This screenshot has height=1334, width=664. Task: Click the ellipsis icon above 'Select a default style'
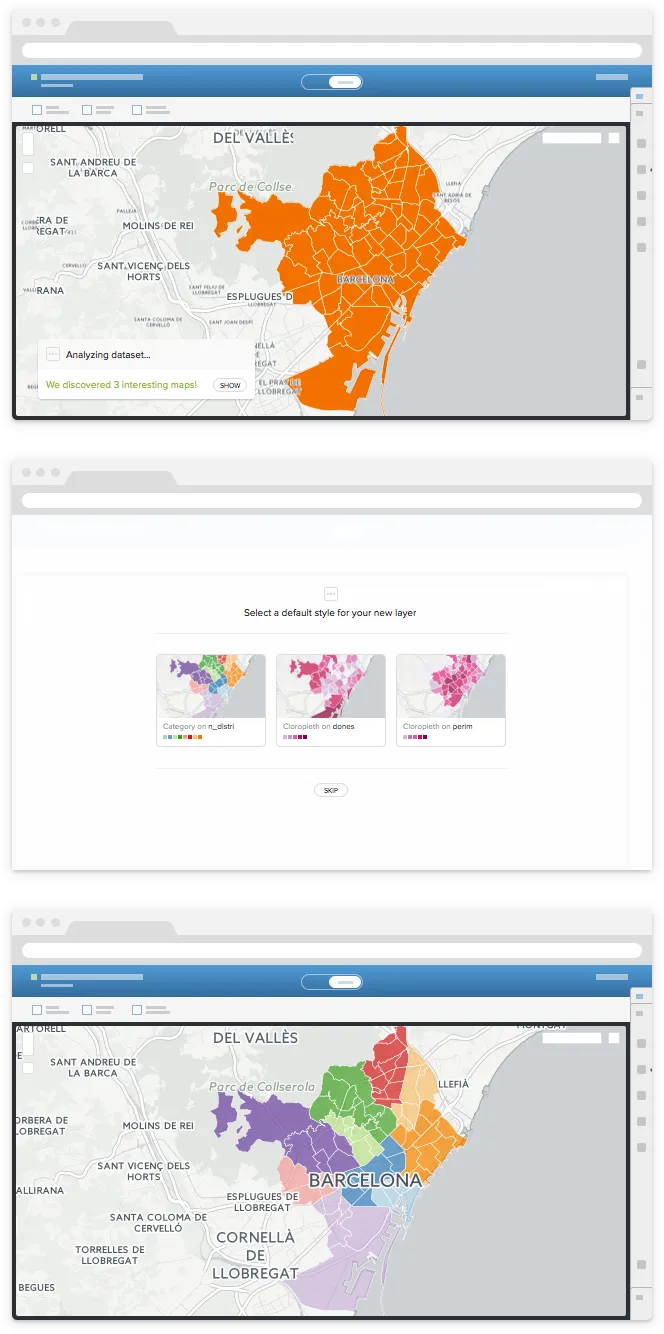(x=331, y=594)
